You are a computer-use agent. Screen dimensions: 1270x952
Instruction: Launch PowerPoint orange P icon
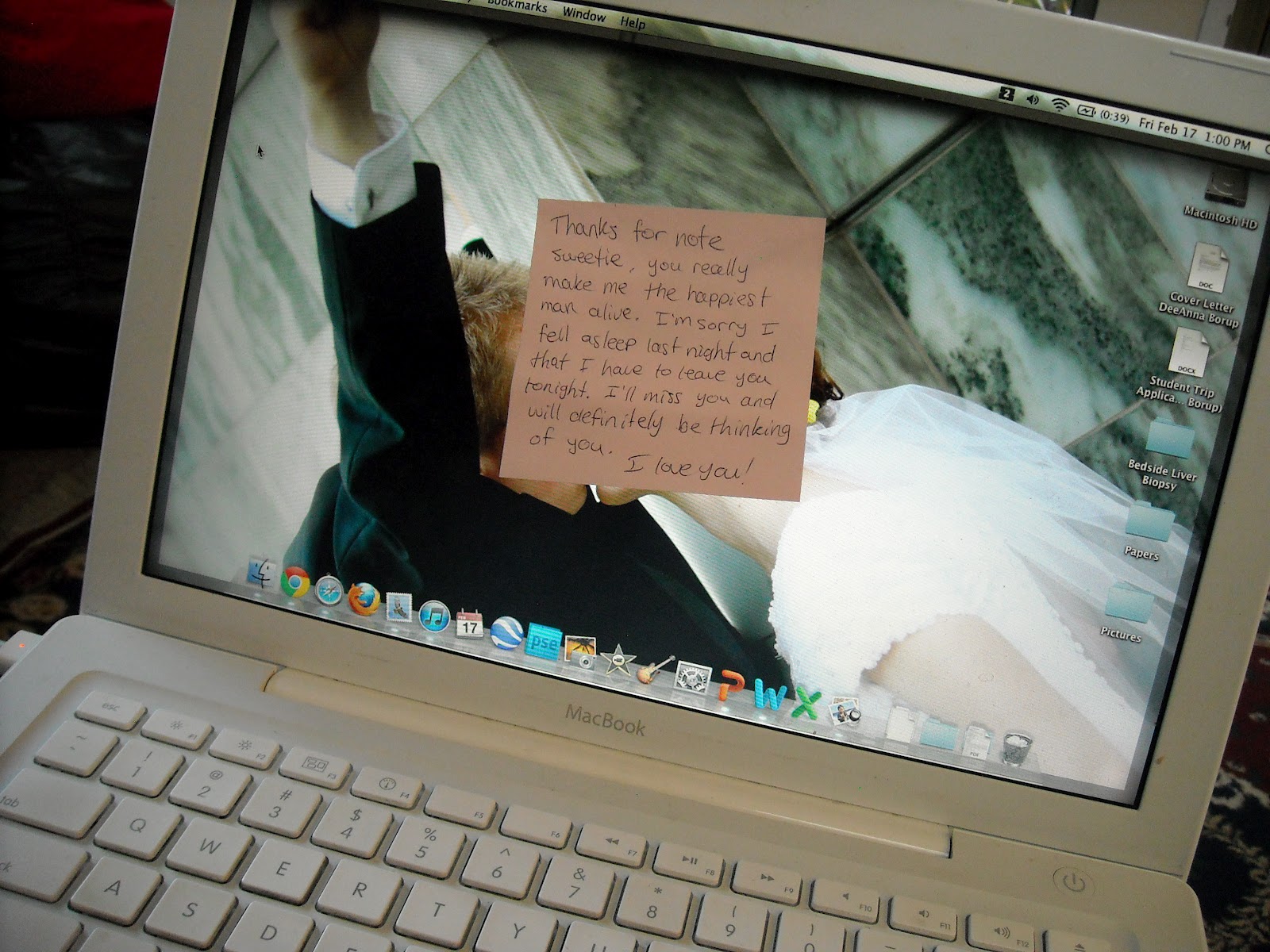(732, 686)
